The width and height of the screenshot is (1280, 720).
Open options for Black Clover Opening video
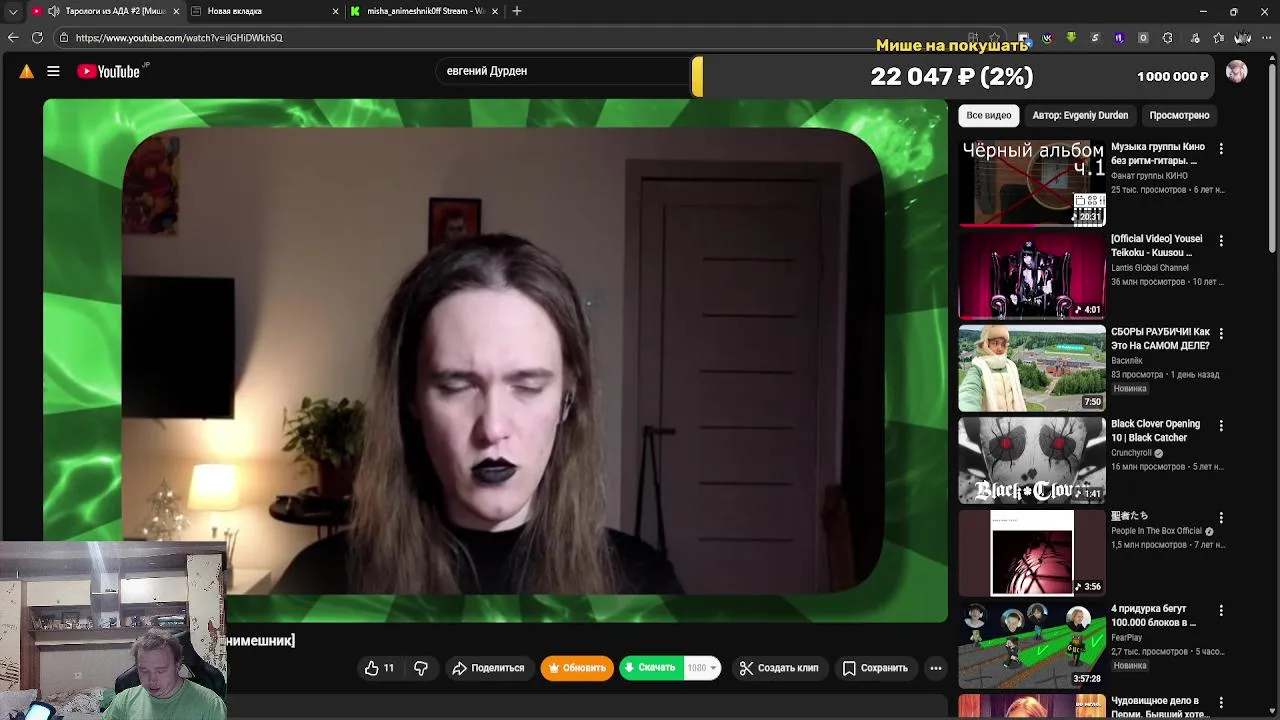pos(1221,425)
